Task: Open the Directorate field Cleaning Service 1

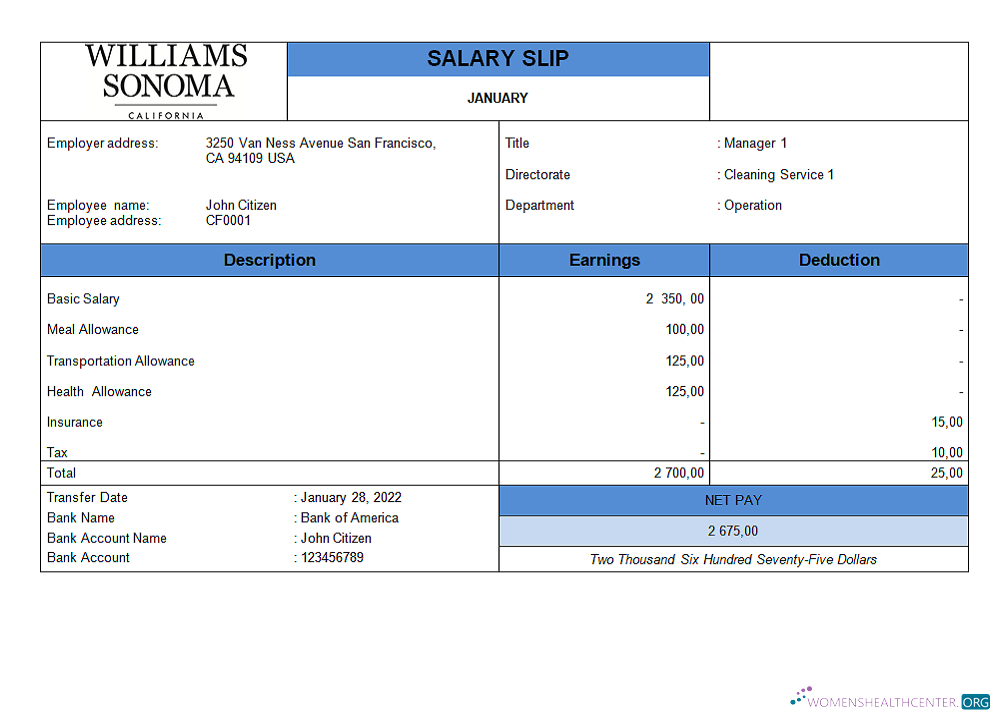Action: click(x=776, y=174)
